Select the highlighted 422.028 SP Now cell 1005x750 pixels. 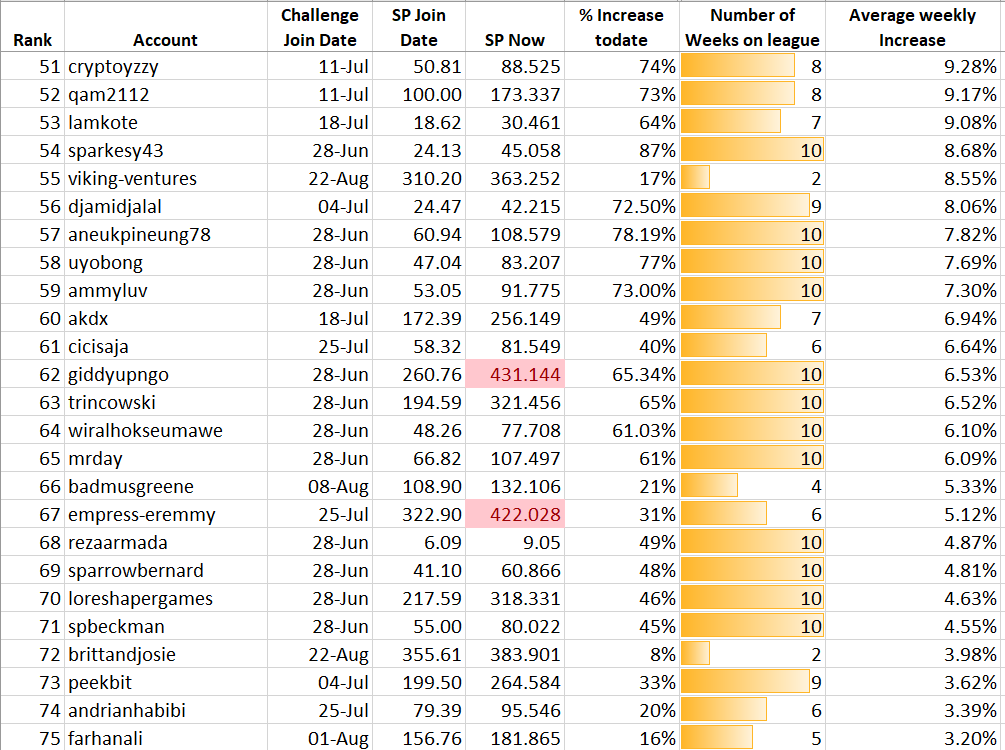[x=515, y=514]
